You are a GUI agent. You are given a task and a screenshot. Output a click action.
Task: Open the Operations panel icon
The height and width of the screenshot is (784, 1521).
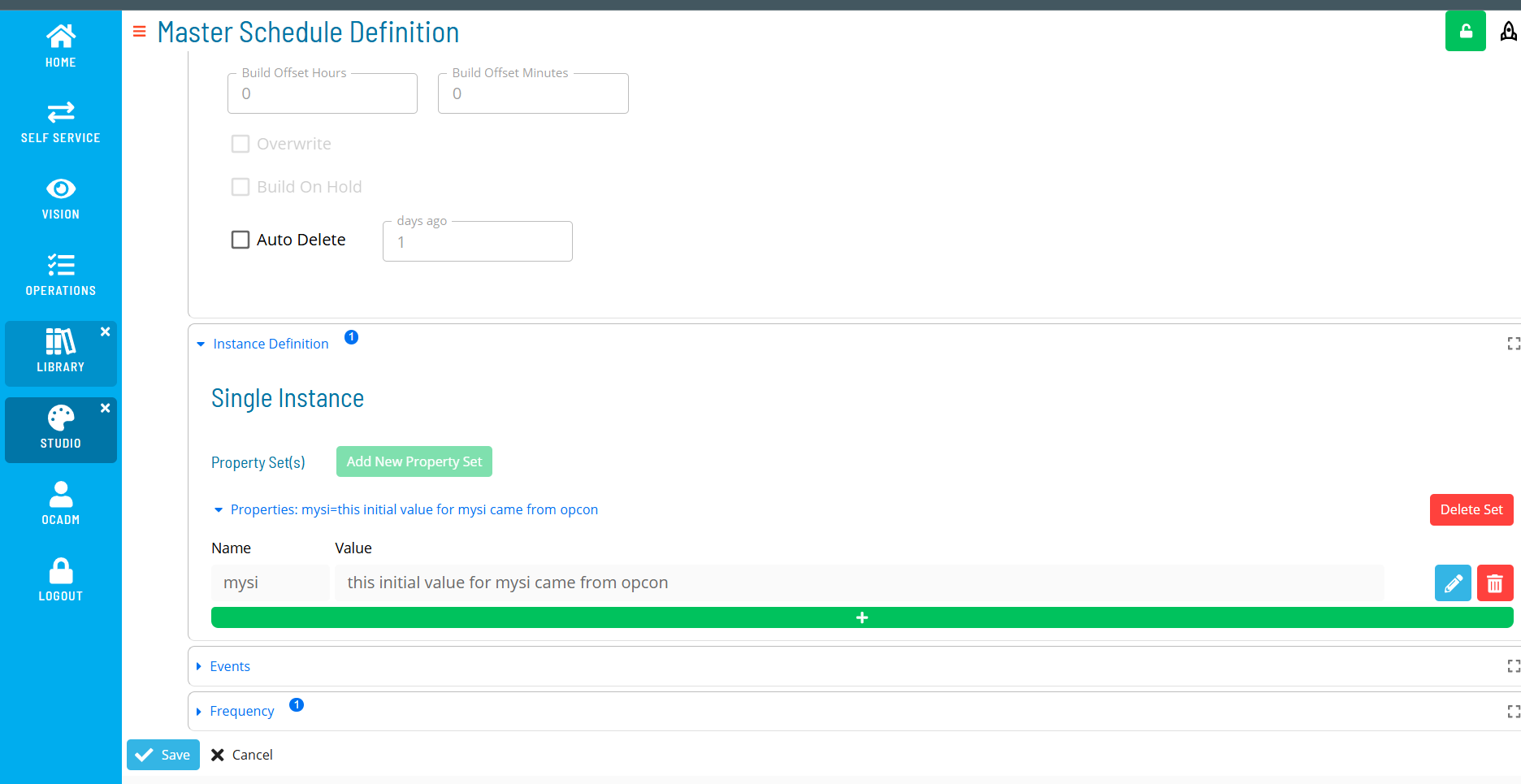[60, 265]
